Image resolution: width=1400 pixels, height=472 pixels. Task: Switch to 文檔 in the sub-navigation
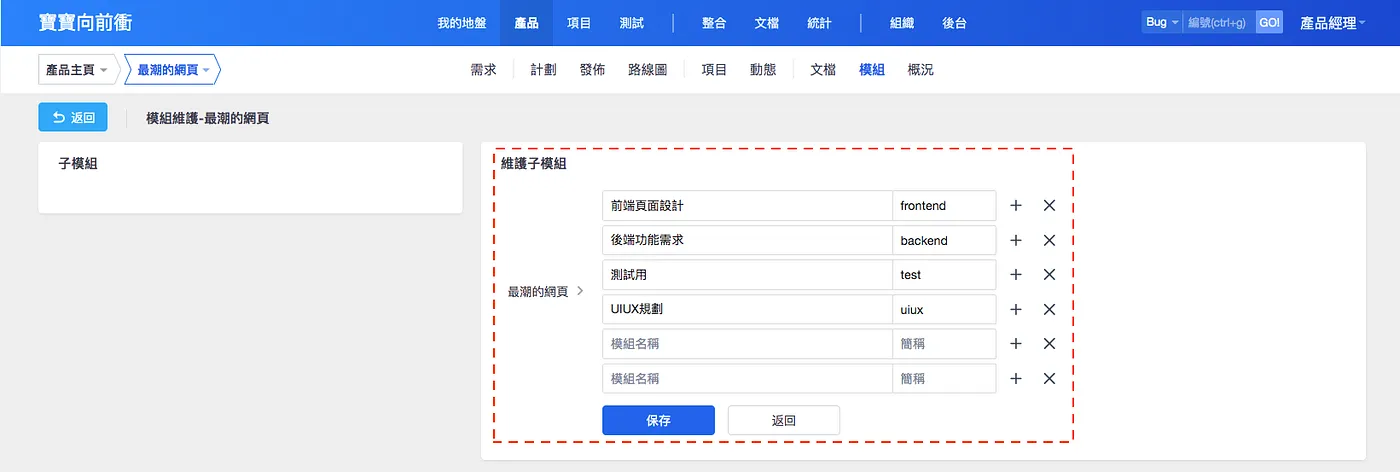(823, 70)
